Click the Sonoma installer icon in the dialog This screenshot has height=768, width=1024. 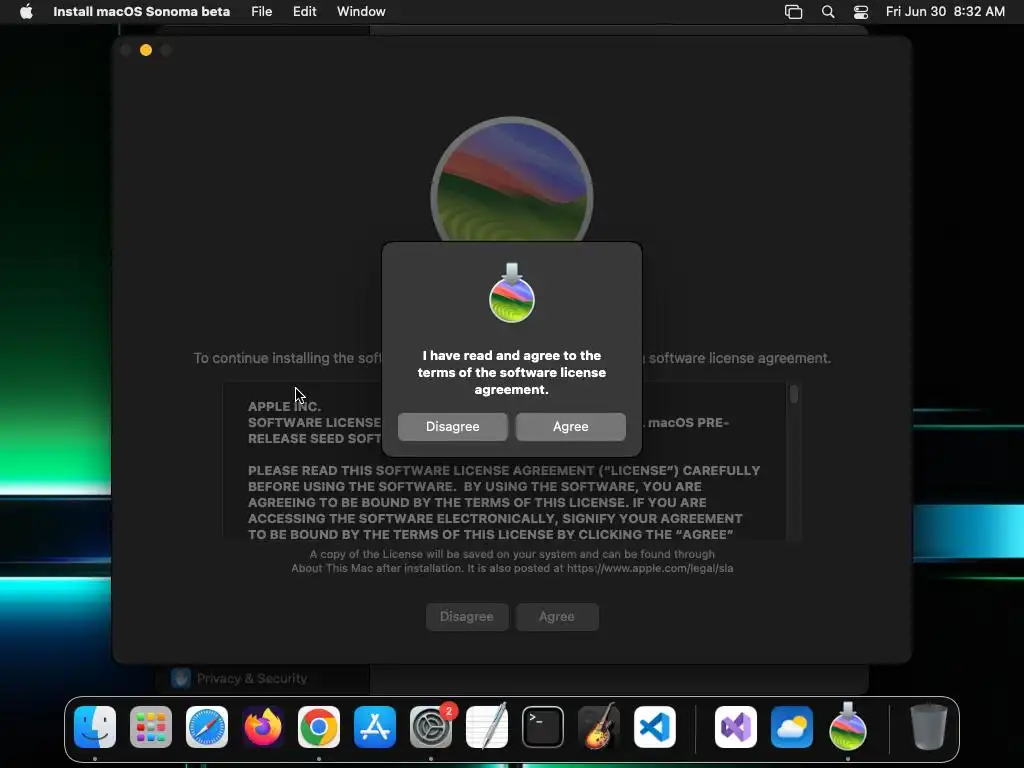point(512,293)
